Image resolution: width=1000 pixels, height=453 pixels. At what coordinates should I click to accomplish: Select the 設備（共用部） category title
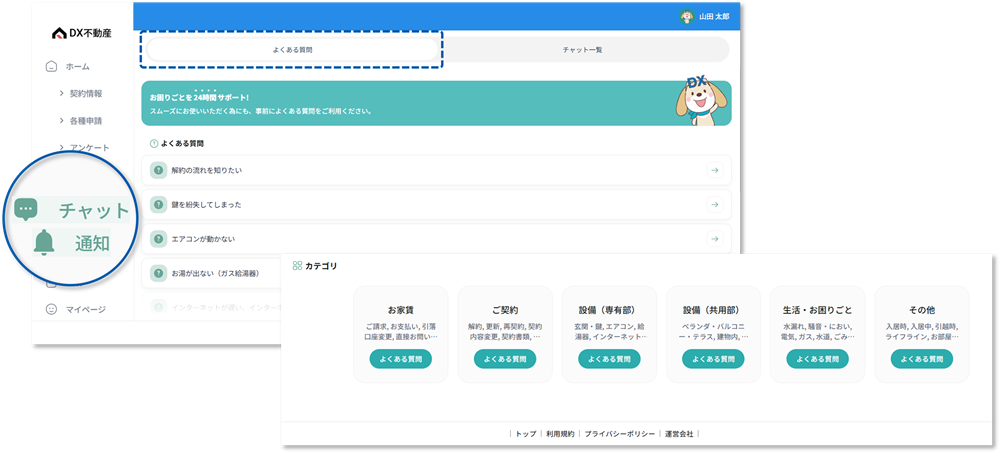pyautogui.click(x=714, y=310)
